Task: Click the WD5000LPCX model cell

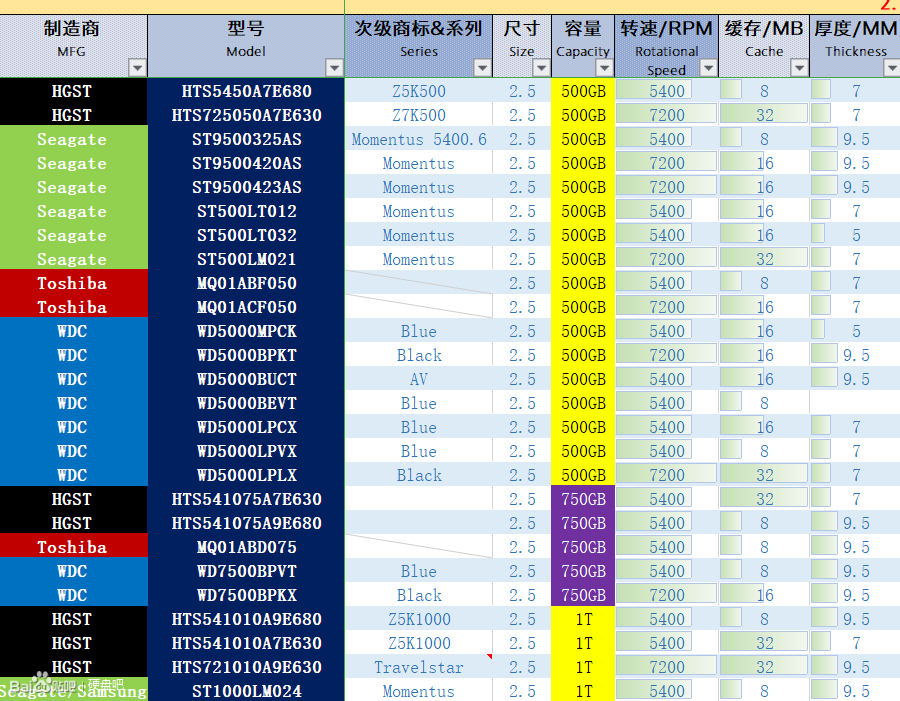Action: 246,428
